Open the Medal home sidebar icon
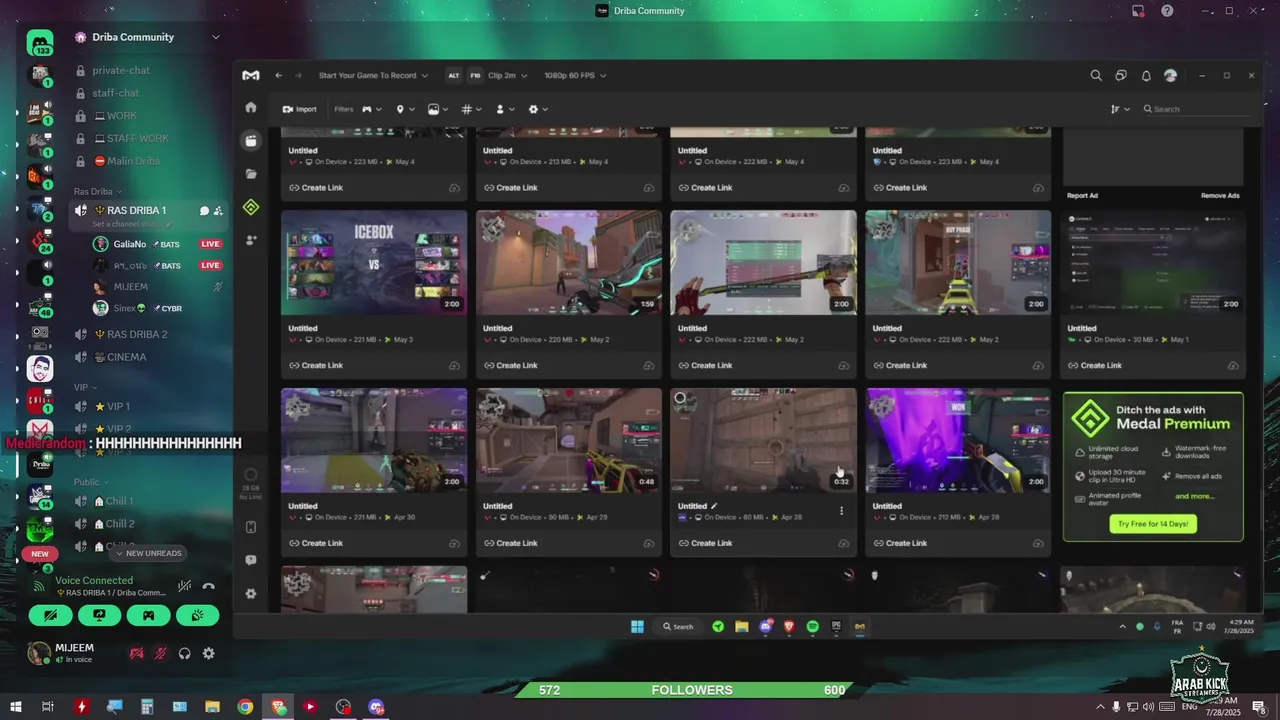 (251, 107)
